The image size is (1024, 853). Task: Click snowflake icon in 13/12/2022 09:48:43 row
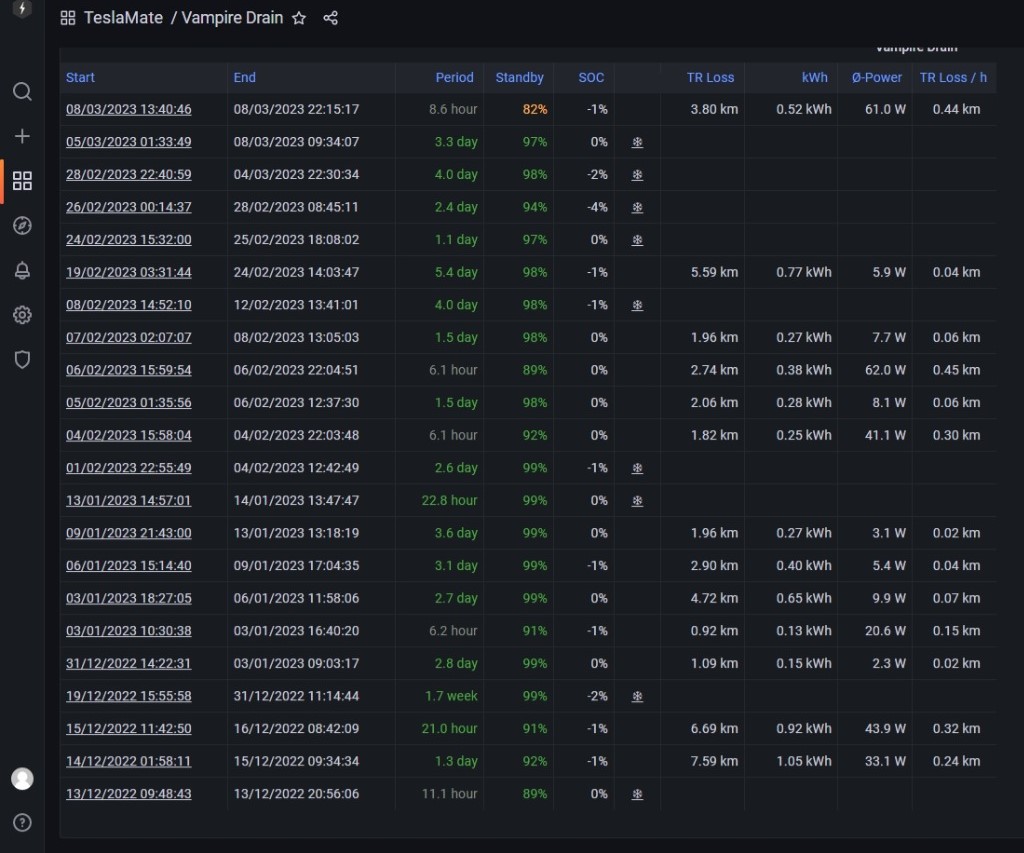(x=637, y=794)
